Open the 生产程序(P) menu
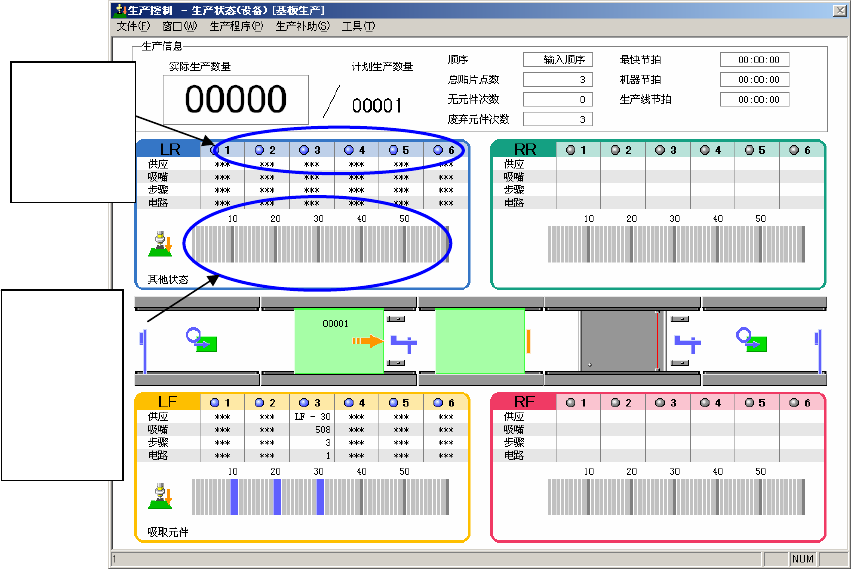The image size is (851, 569). [x=236, y=26]
